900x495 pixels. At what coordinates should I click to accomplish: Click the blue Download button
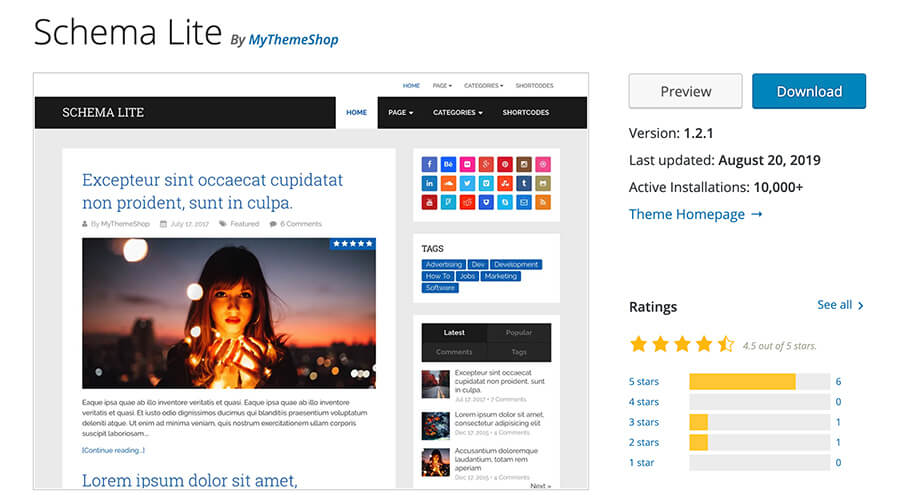tap(809, 91)
